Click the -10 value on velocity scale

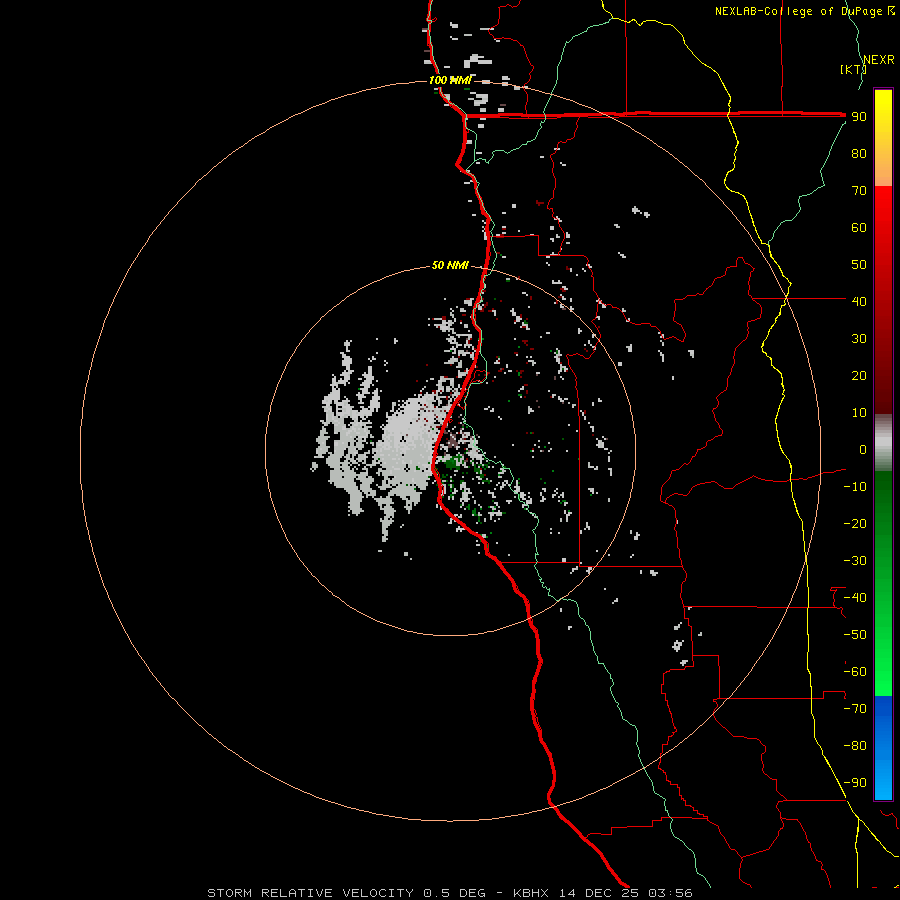855,487
